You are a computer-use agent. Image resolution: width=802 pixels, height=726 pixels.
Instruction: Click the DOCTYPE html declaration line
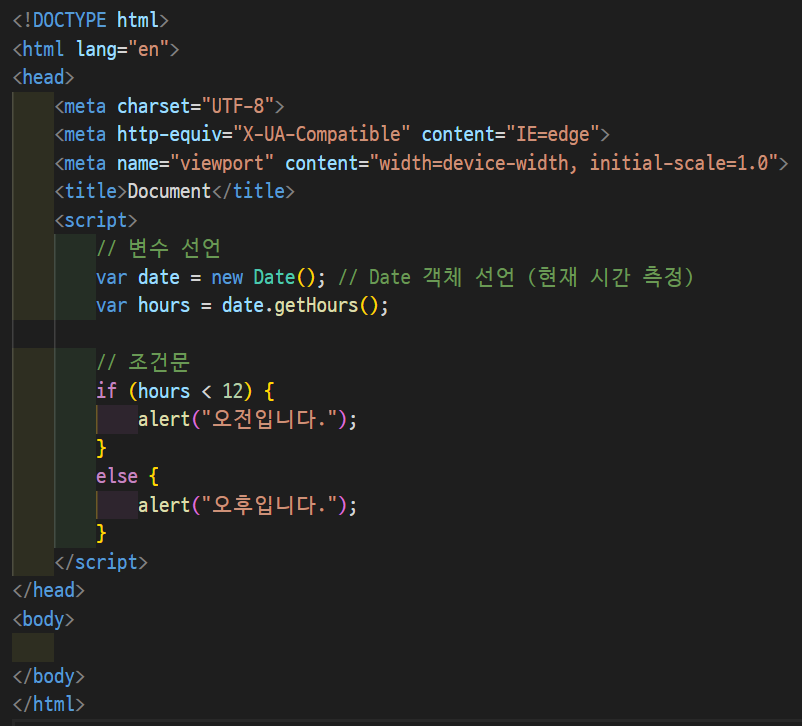[91, 20]
